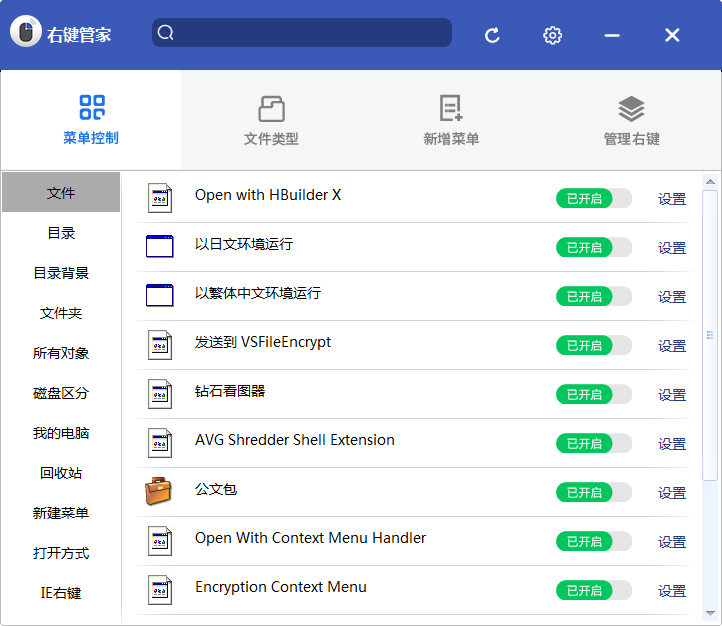Click the Open with HBuilder X file icon
This screenshot has height=626, width=722.
coord(160,198)
